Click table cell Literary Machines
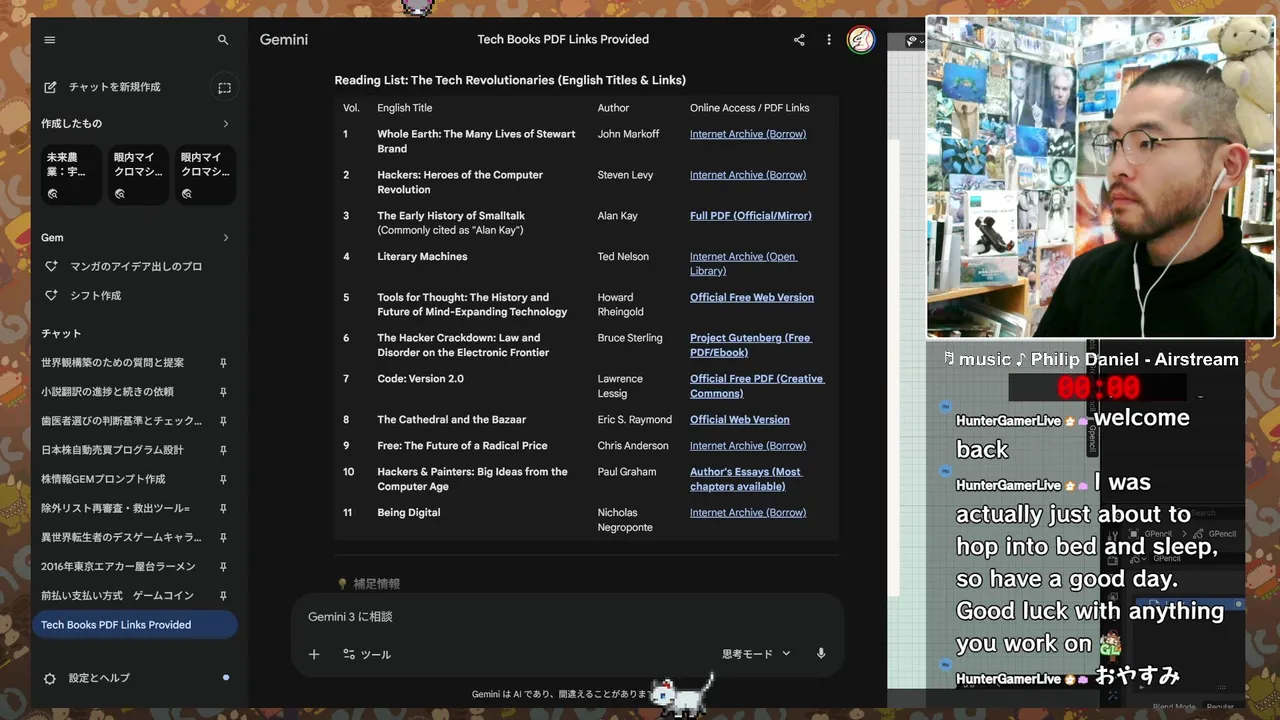This screenshot has width=1280, height=720. coord(422,257)
